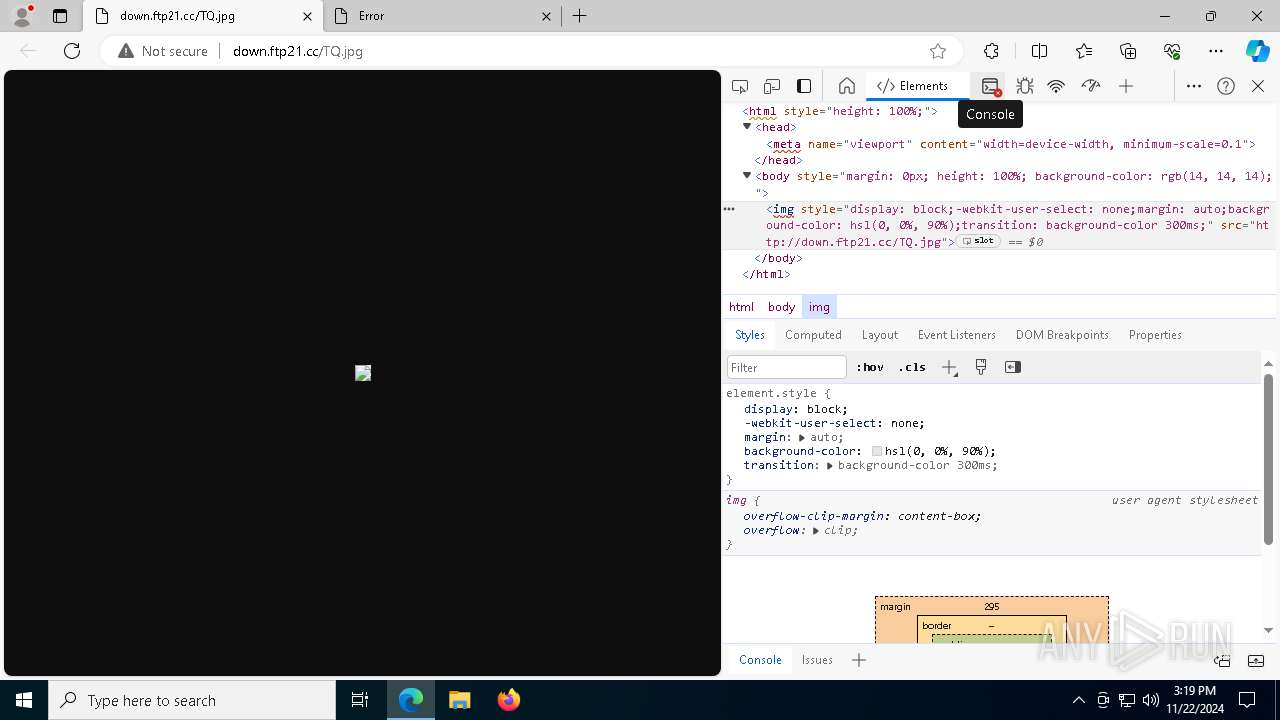Screen dimensions: 1280x720
Task: Collapse the head node in DOM tree
Action: (747, 127)
